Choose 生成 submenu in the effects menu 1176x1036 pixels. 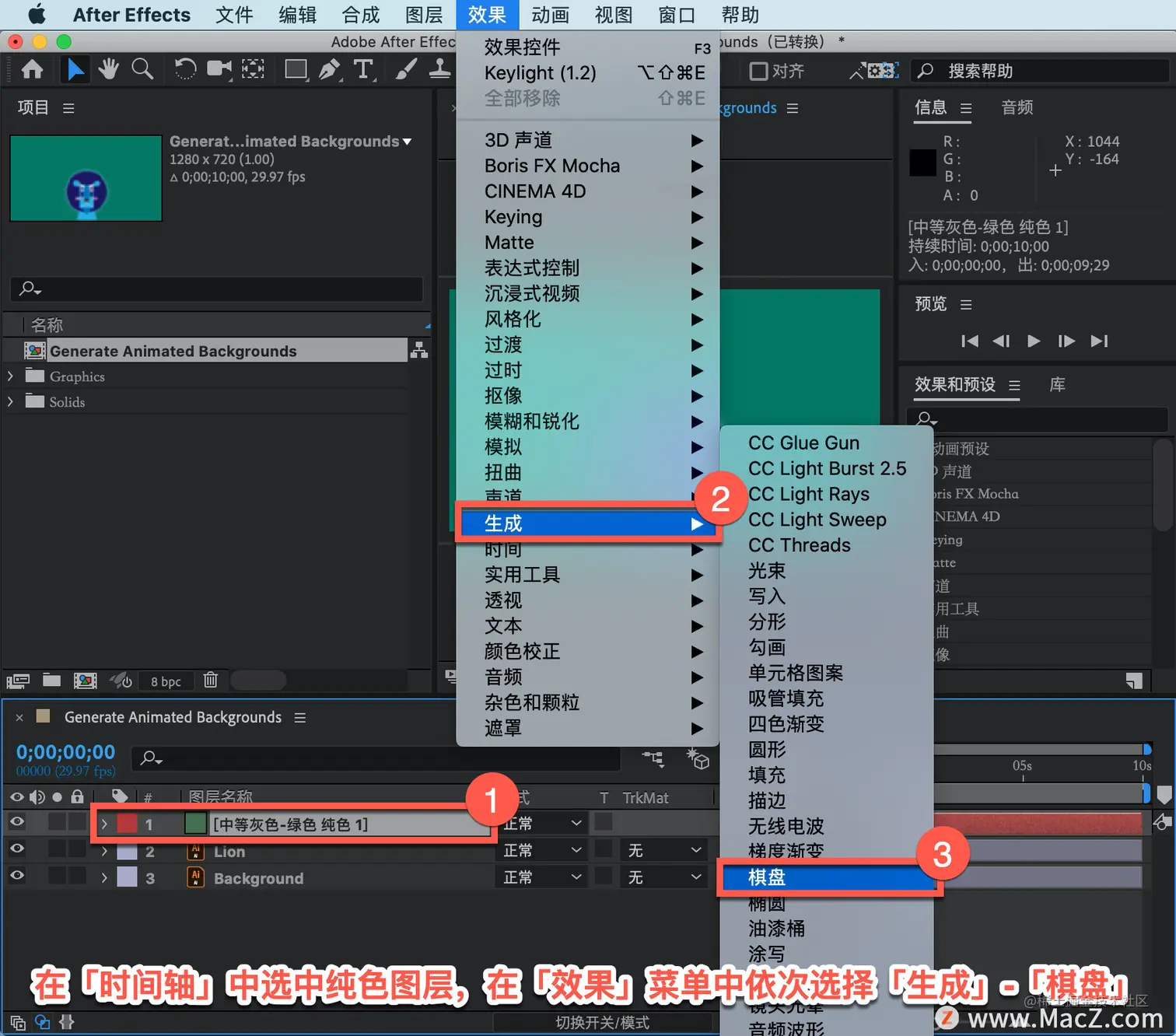(x=587, y=523)
